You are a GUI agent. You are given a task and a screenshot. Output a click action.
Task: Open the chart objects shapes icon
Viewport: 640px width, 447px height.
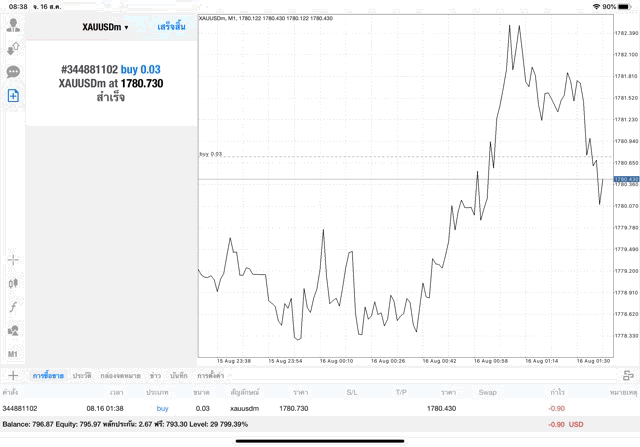tap(13, 331)
